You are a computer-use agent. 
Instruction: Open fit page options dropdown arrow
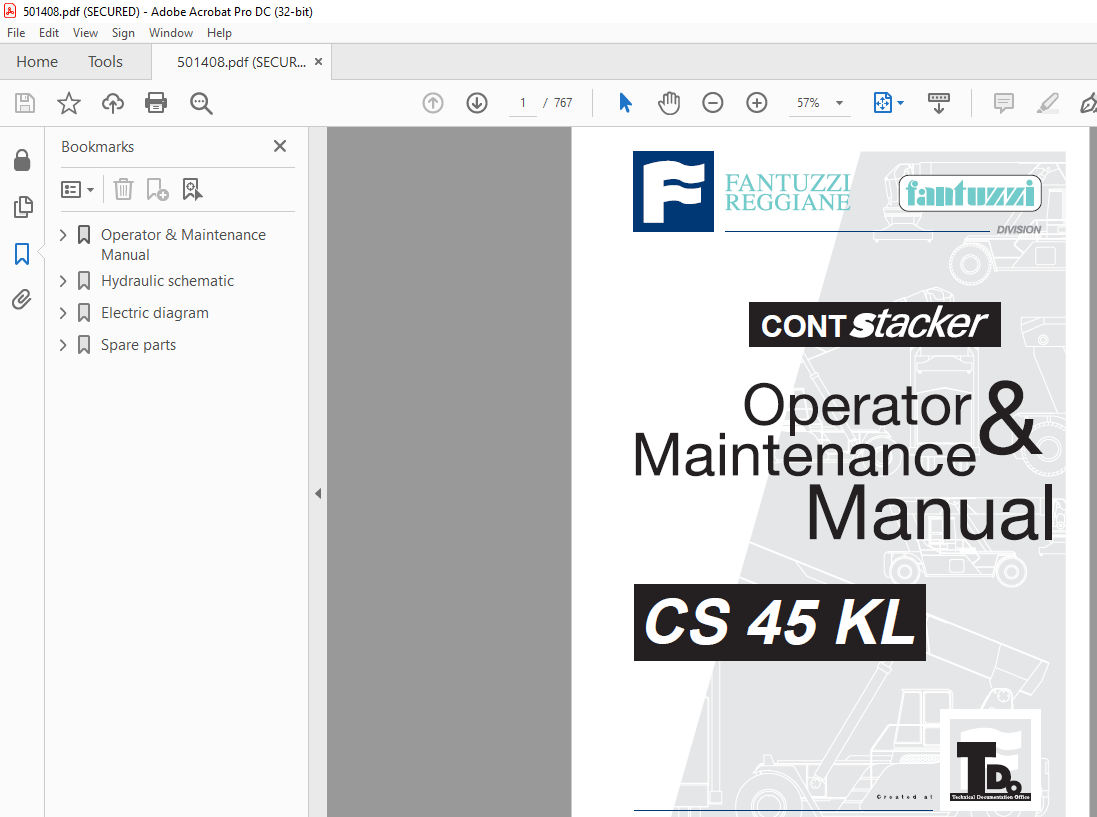pyautogui.click(x=900, y=103)
